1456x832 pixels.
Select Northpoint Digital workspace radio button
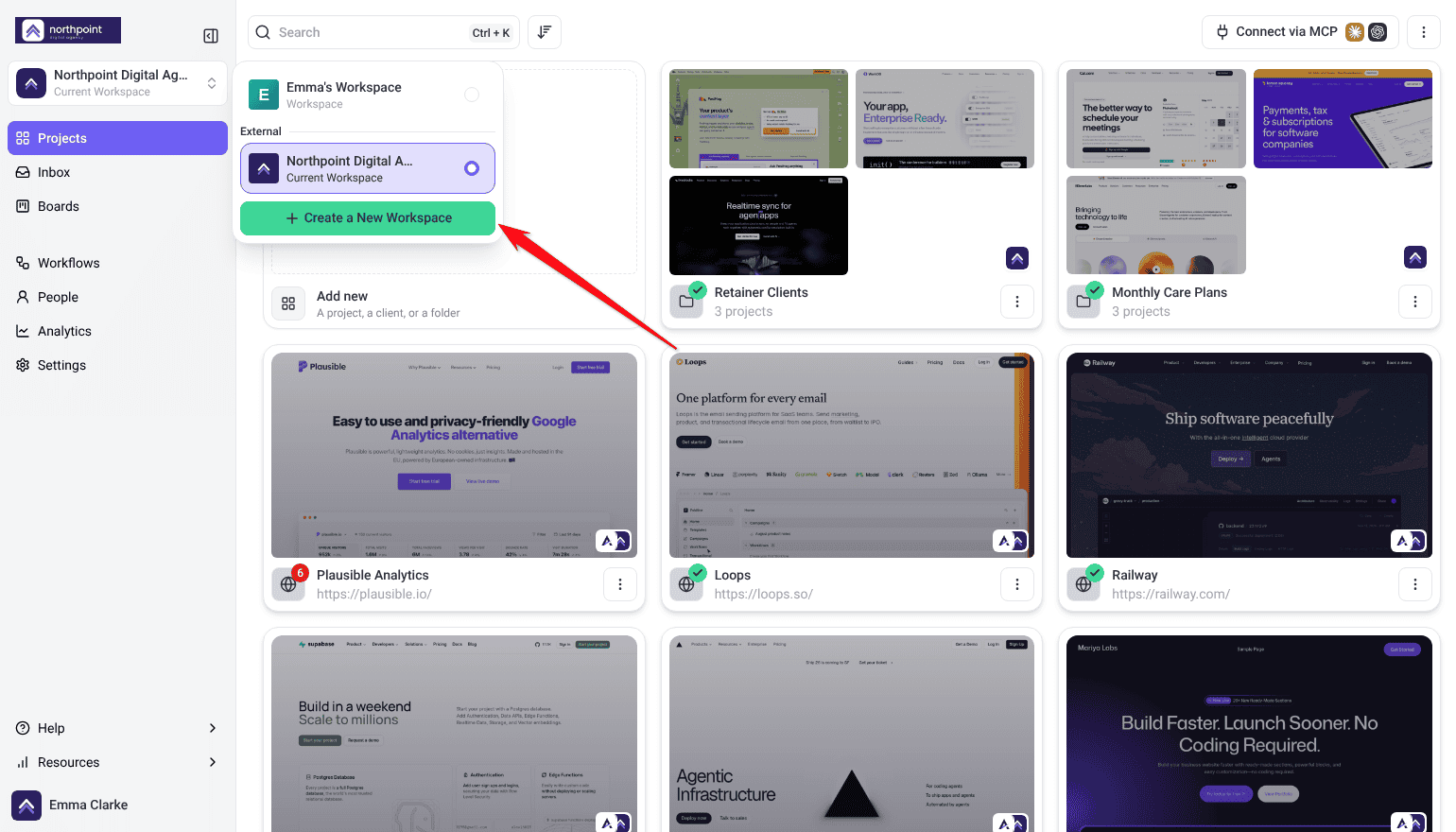472,168
